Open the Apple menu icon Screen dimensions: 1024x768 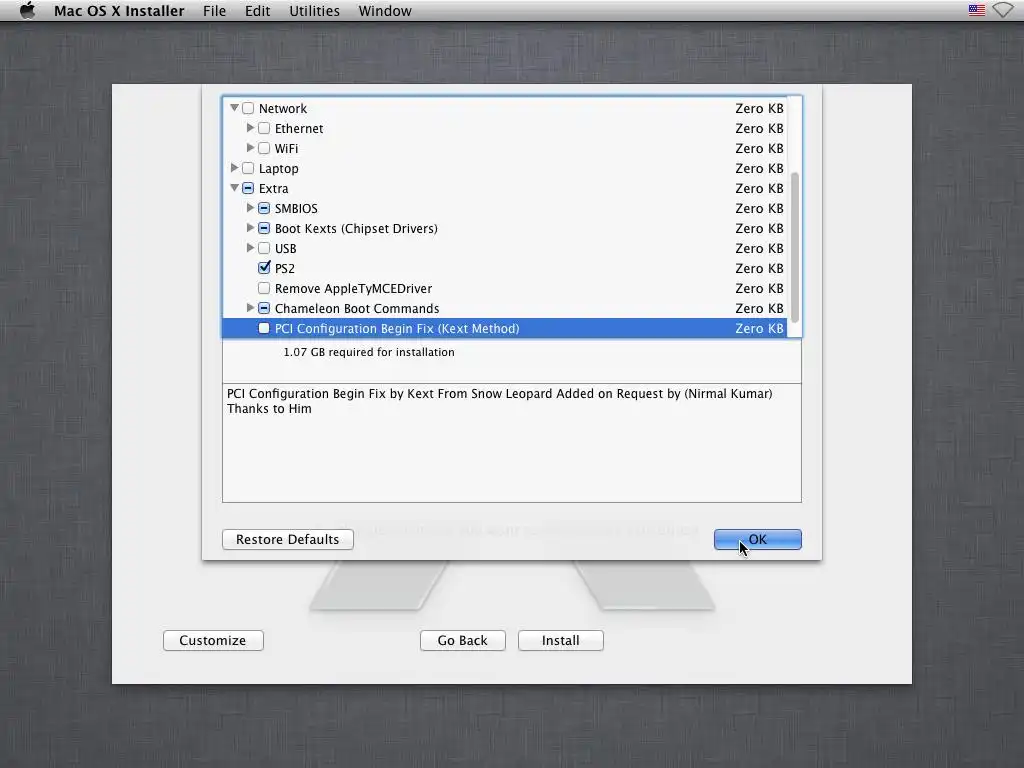tap(27, 10)
